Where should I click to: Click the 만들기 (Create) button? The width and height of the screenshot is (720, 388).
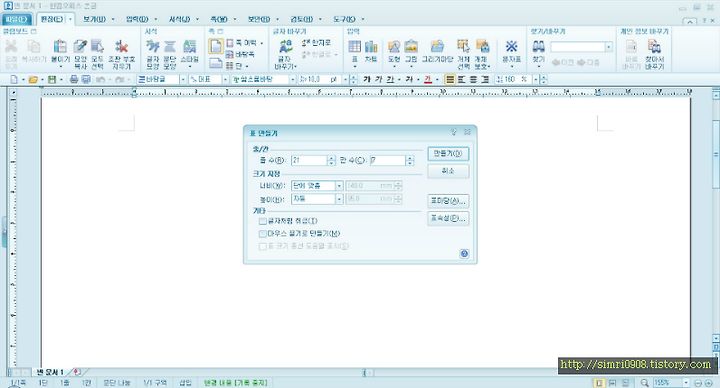coord(448,154)
